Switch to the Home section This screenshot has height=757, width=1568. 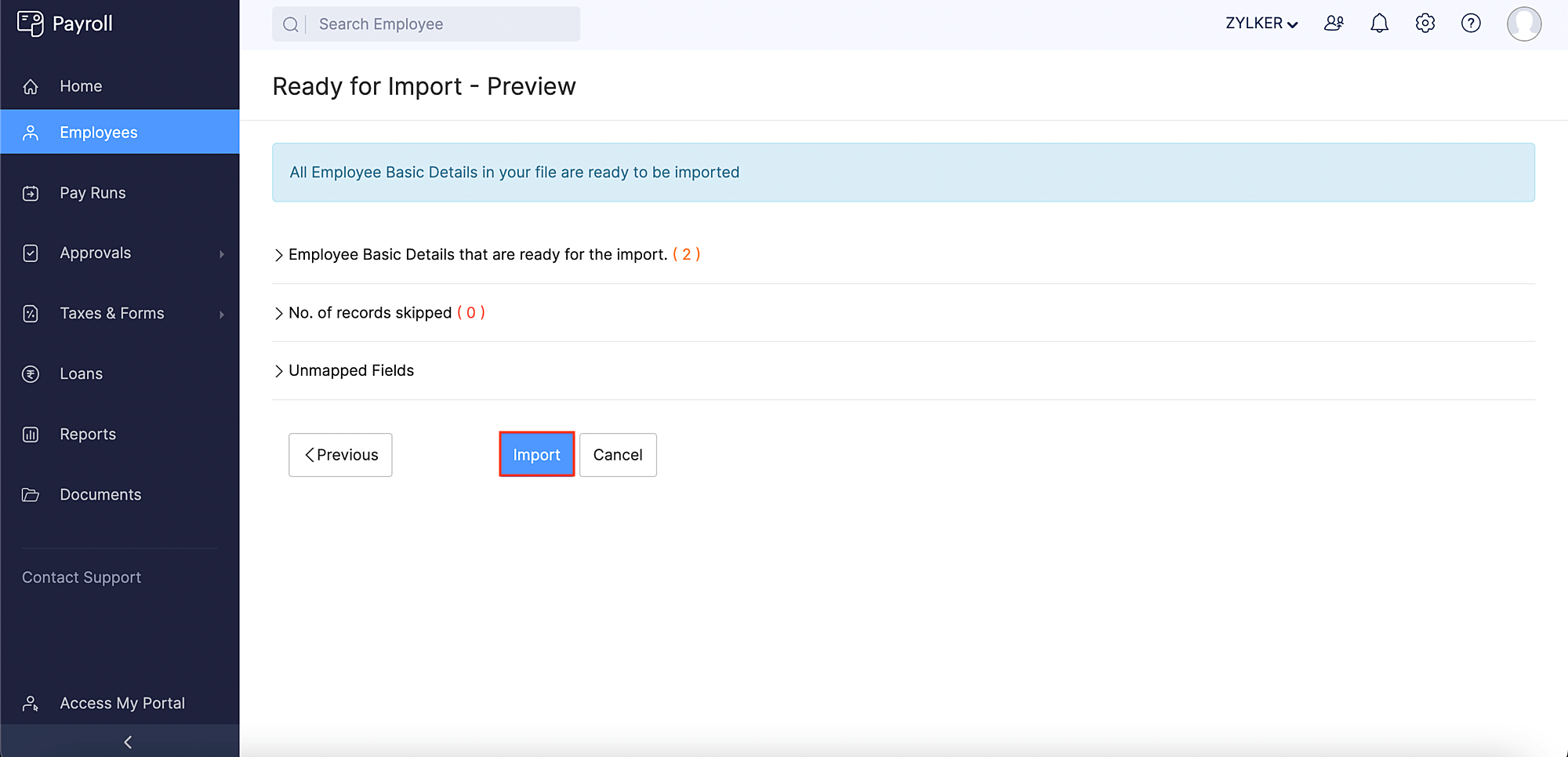[81, 86]
